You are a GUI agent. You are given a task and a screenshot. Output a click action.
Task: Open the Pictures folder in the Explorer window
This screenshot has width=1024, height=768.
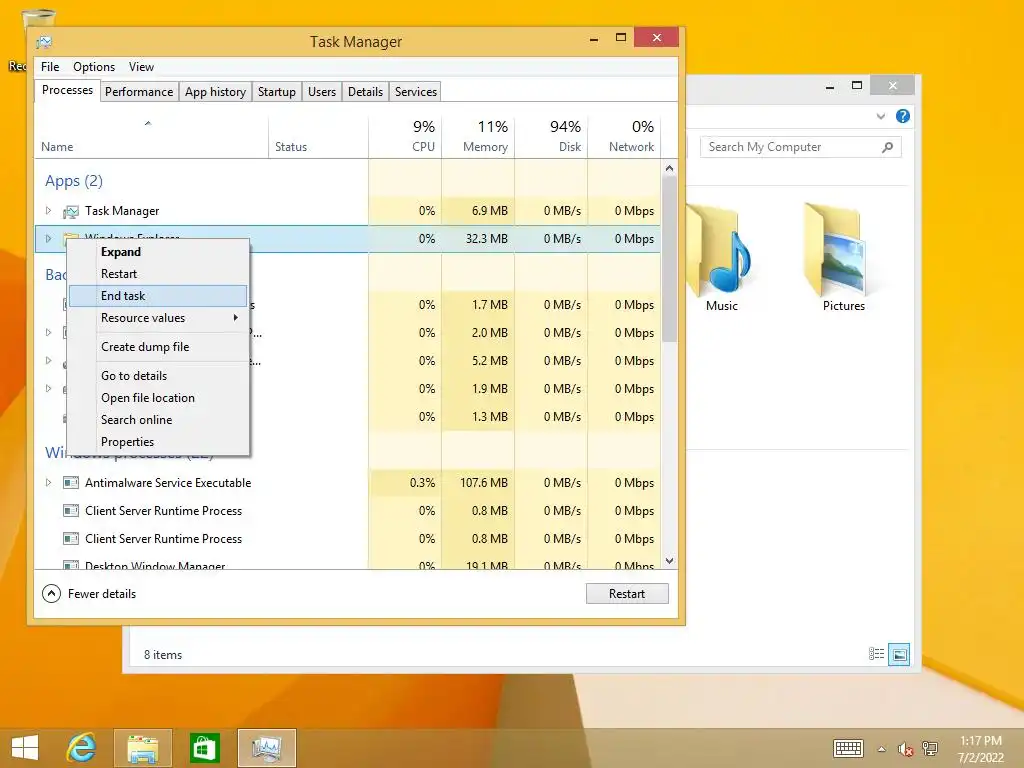843,259
